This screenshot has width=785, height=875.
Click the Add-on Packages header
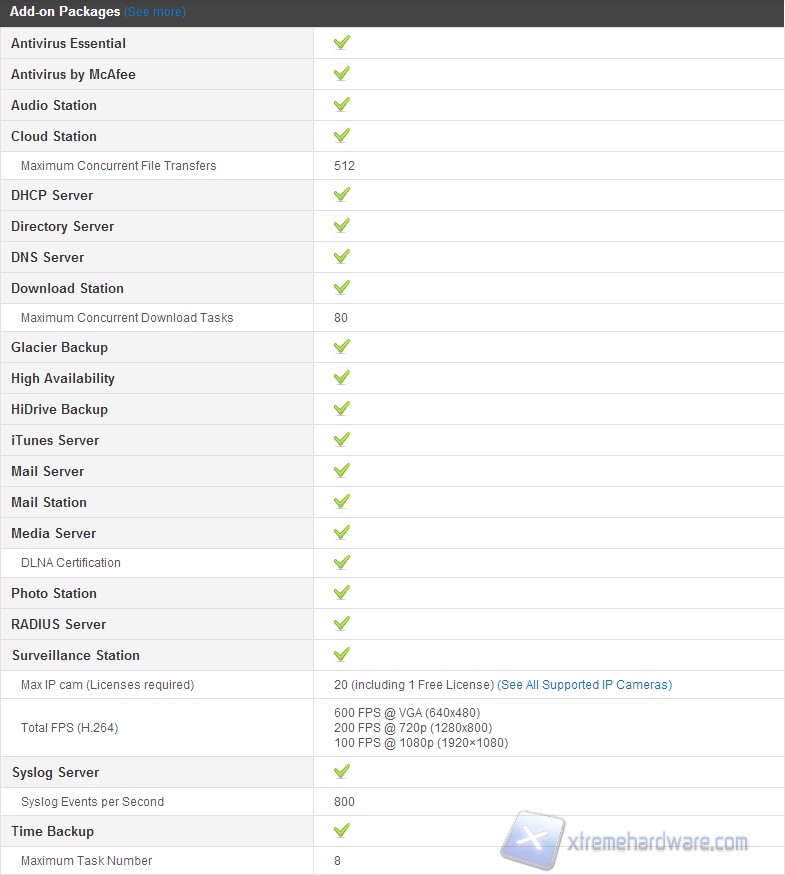tap(65, 12)
